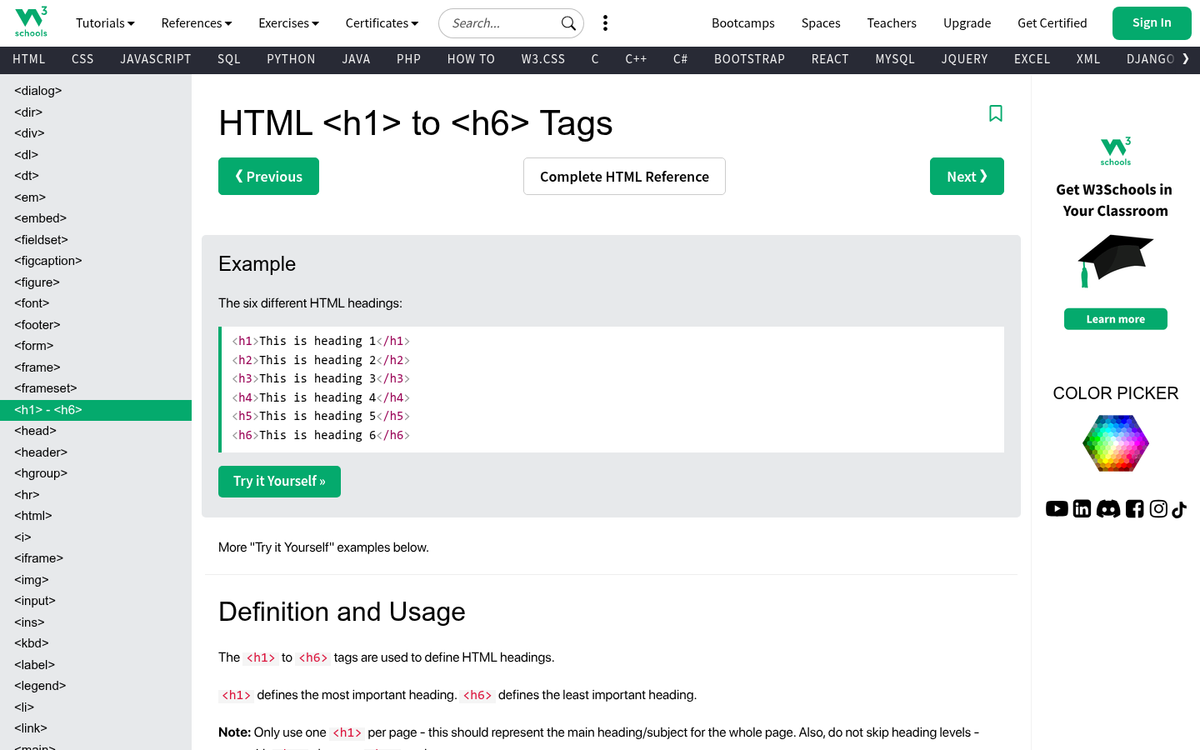Click the LinkedIn icon

1082,509
